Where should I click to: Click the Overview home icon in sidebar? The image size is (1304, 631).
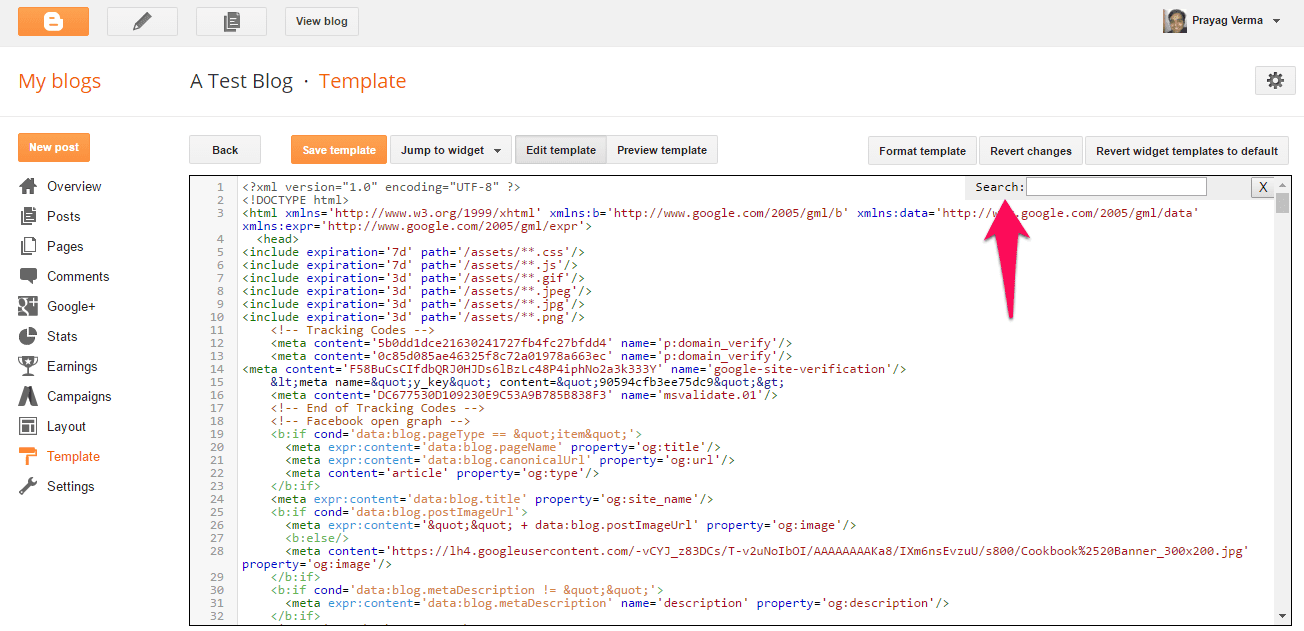coord(28,186)
